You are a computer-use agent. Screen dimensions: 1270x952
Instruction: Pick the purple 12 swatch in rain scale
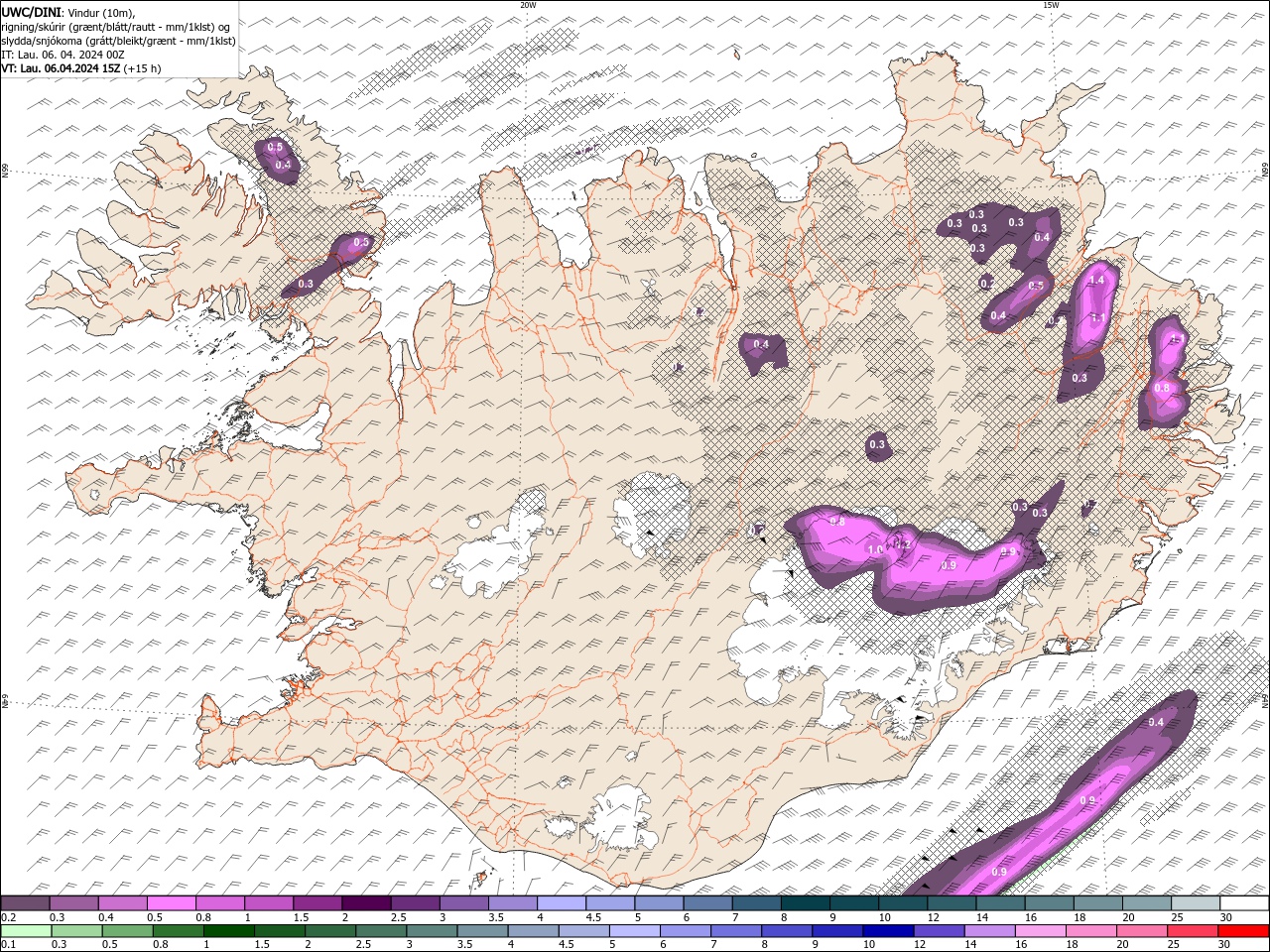[x=939, y=931]
